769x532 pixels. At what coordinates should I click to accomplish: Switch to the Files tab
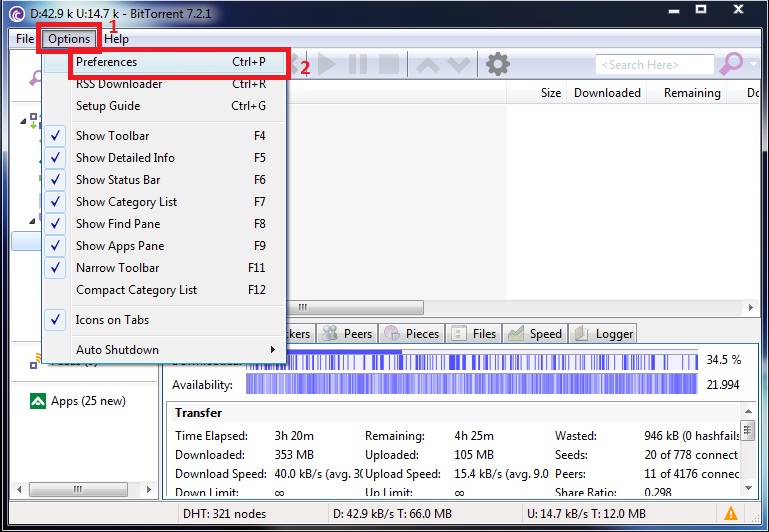(474, 334)
